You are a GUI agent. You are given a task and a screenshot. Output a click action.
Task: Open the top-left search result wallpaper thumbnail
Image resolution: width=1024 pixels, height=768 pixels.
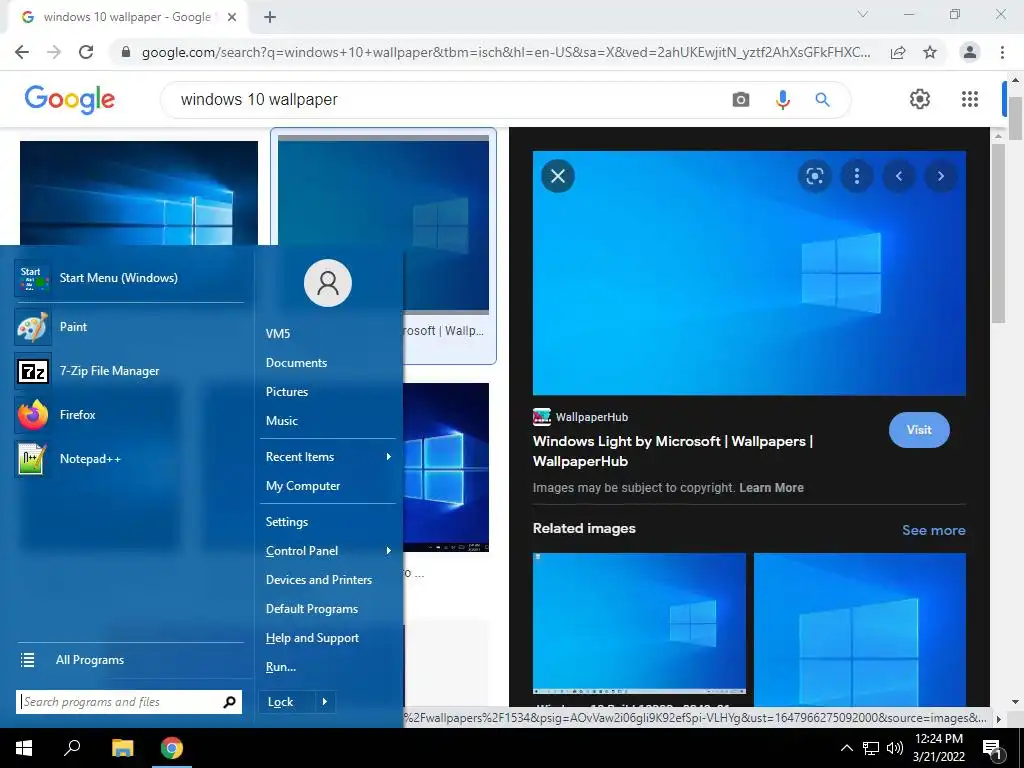(138, 193)
